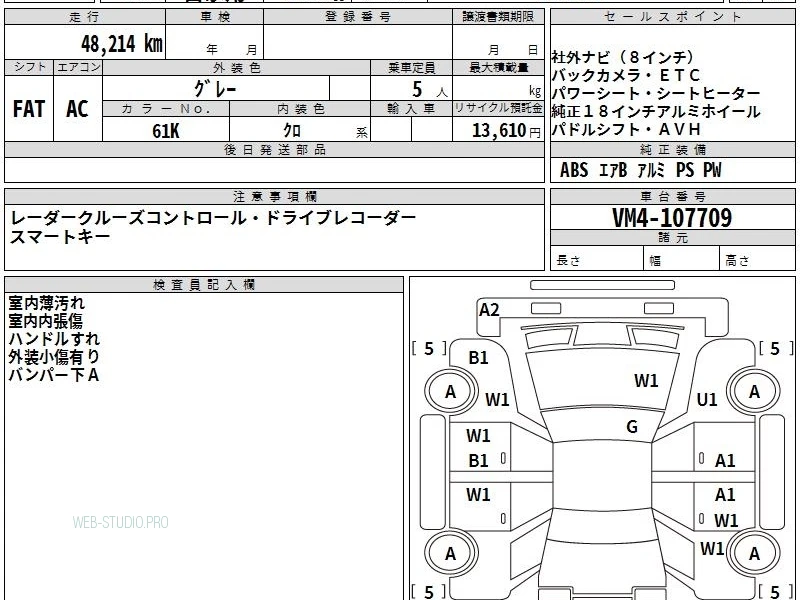Select the FAT shift value
Screen dimensions: 800x600
(x=29, y=109)
